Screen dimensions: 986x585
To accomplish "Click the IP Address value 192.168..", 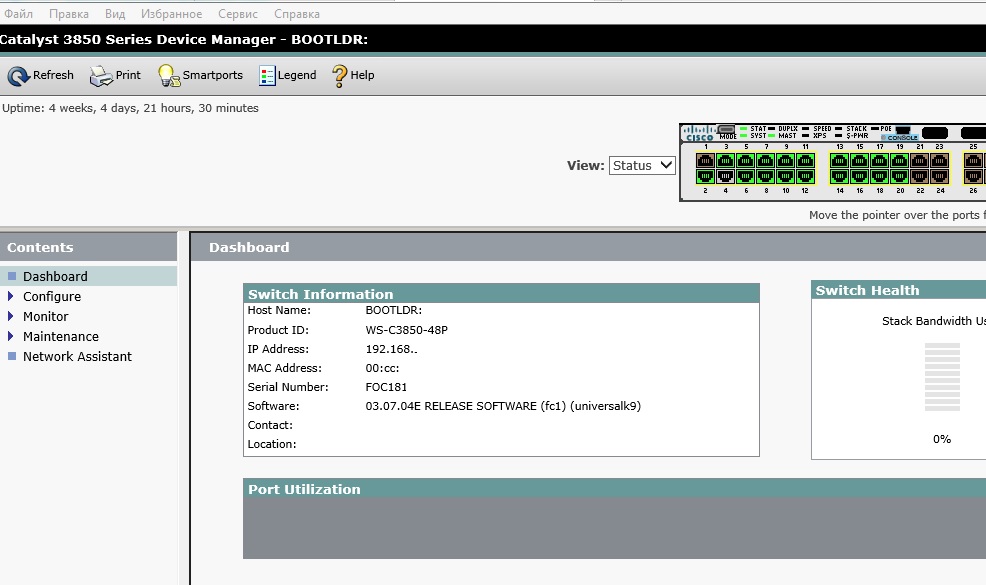I will pyautogui.click(x=391, y=349).
